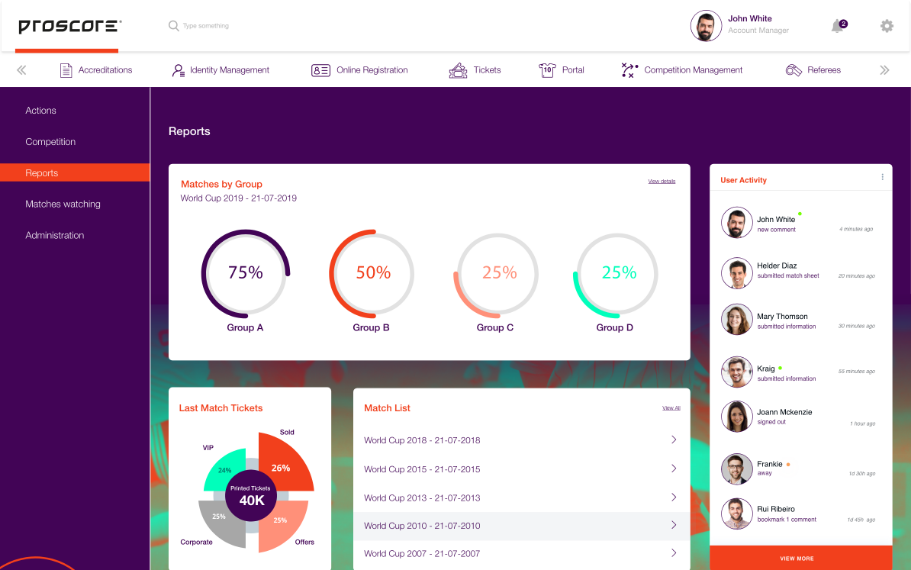This screenshot has width=911, height=570.
Task: Open the Portal tab label
Action: point(573,70)
